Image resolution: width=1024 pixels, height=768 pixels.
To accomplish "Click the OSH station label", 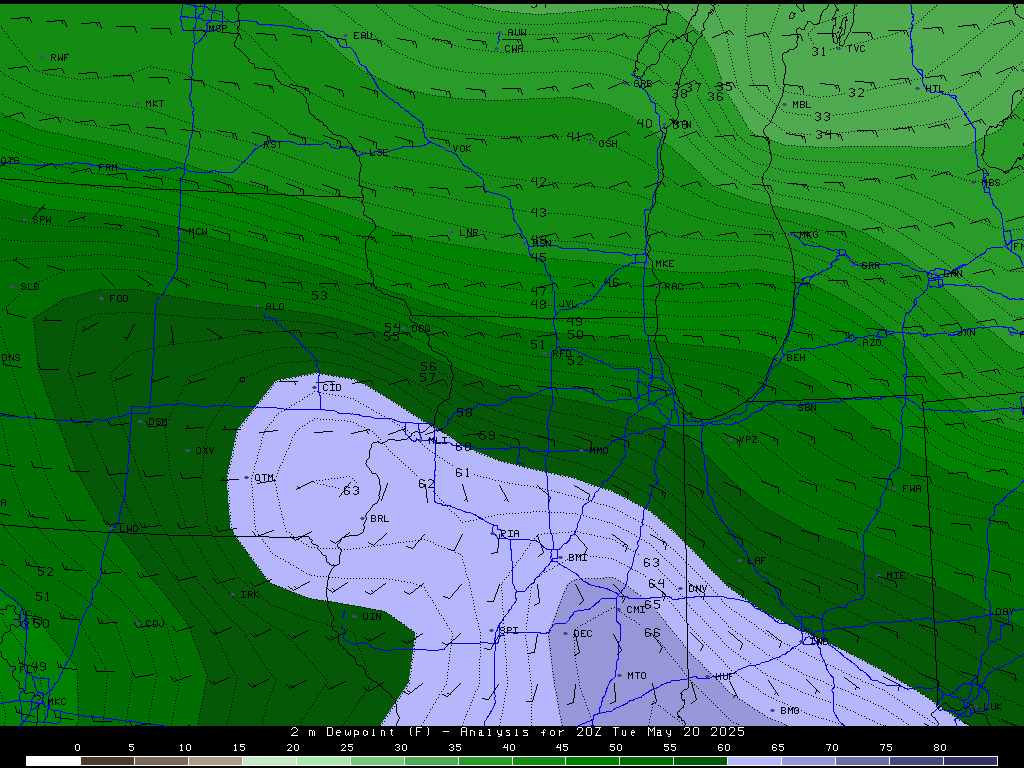I will pos(607,144).
